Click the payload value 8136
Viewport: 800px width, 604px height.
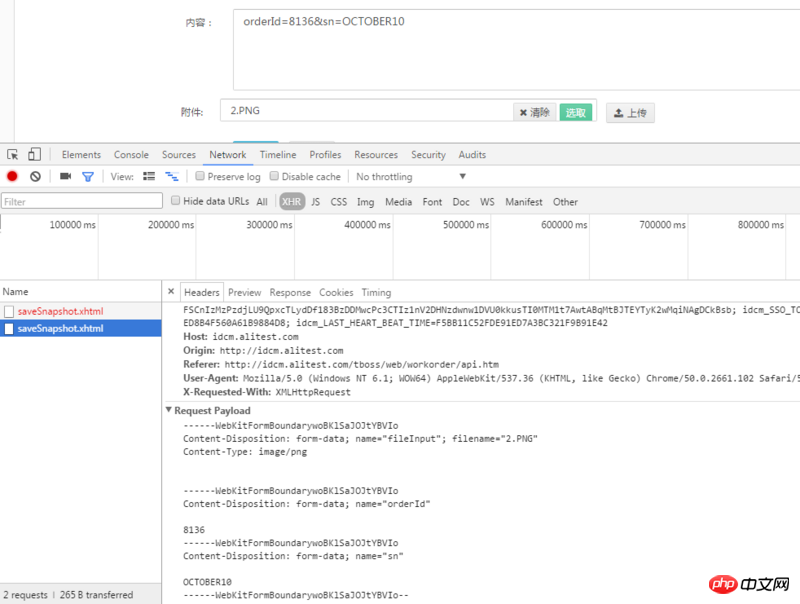pyautogui.click(x=194, y=530)
